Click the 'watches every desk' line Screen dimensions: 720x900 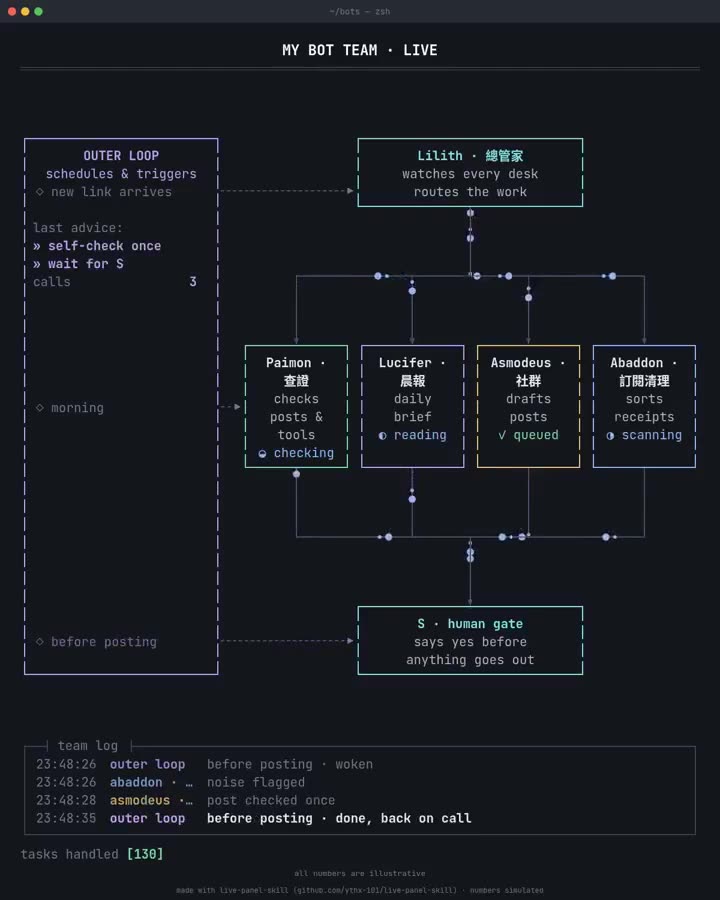pyautogui.click(x=470, y=174)
